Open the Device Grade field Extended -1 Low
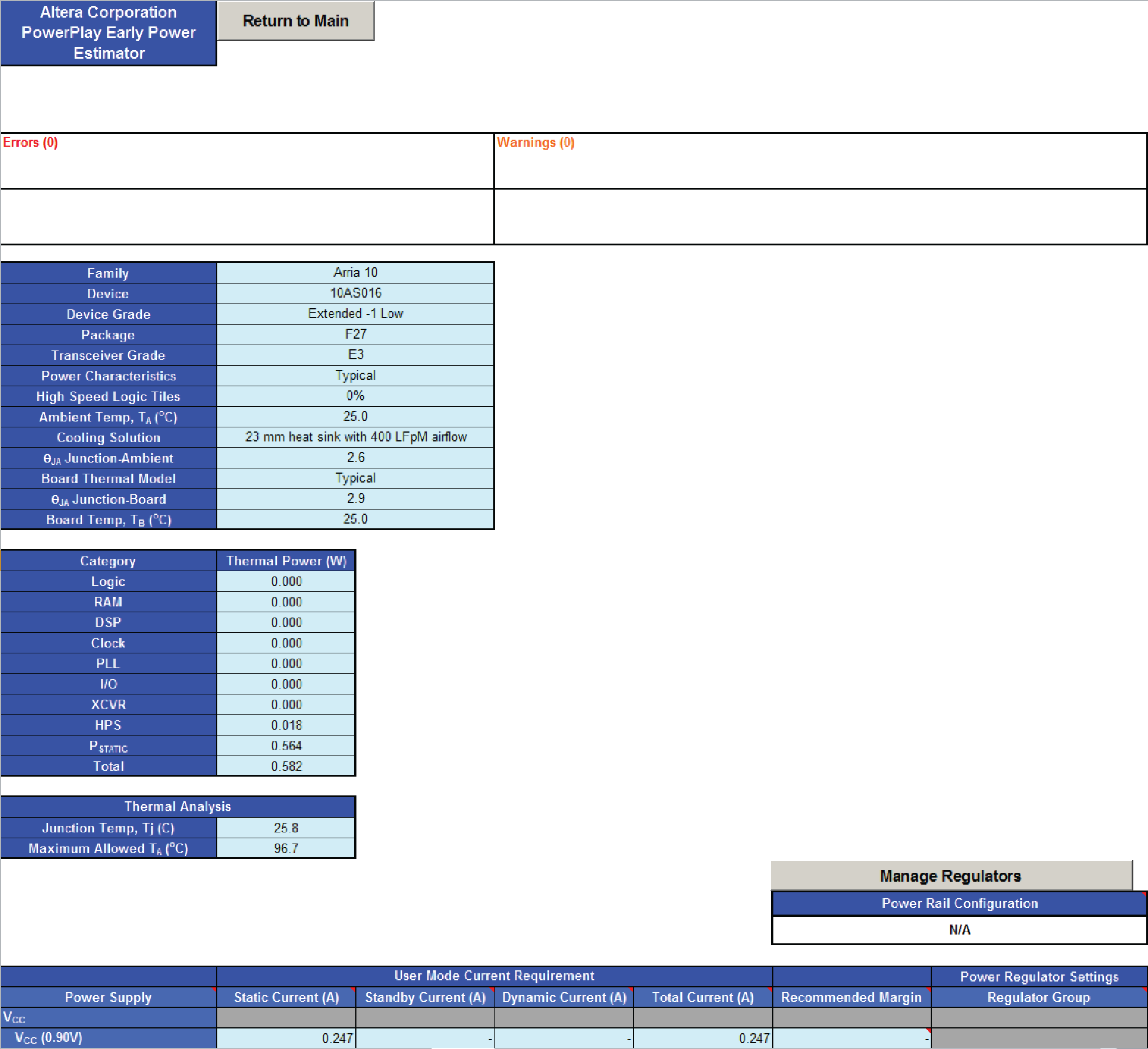The height and width of the screenshot is (1049, 1148). click(355, 313)
